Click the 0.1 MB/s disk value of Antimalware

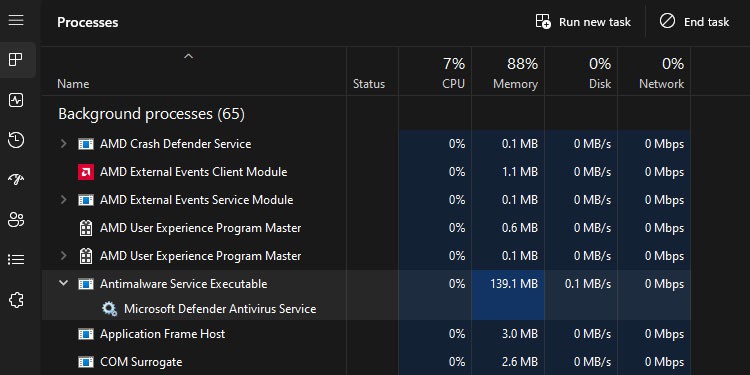tap(588, 284)
